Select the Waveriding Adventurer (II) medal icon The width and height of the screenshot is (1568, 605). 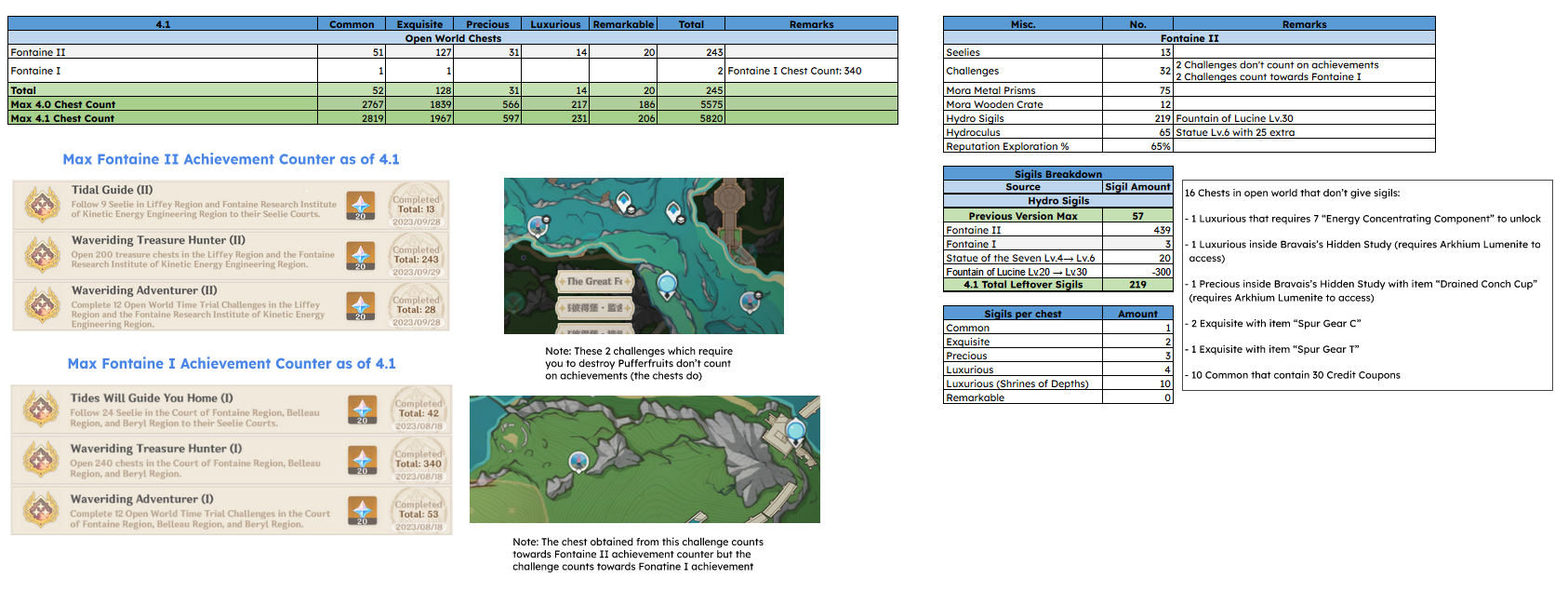(x=42, y=304)
